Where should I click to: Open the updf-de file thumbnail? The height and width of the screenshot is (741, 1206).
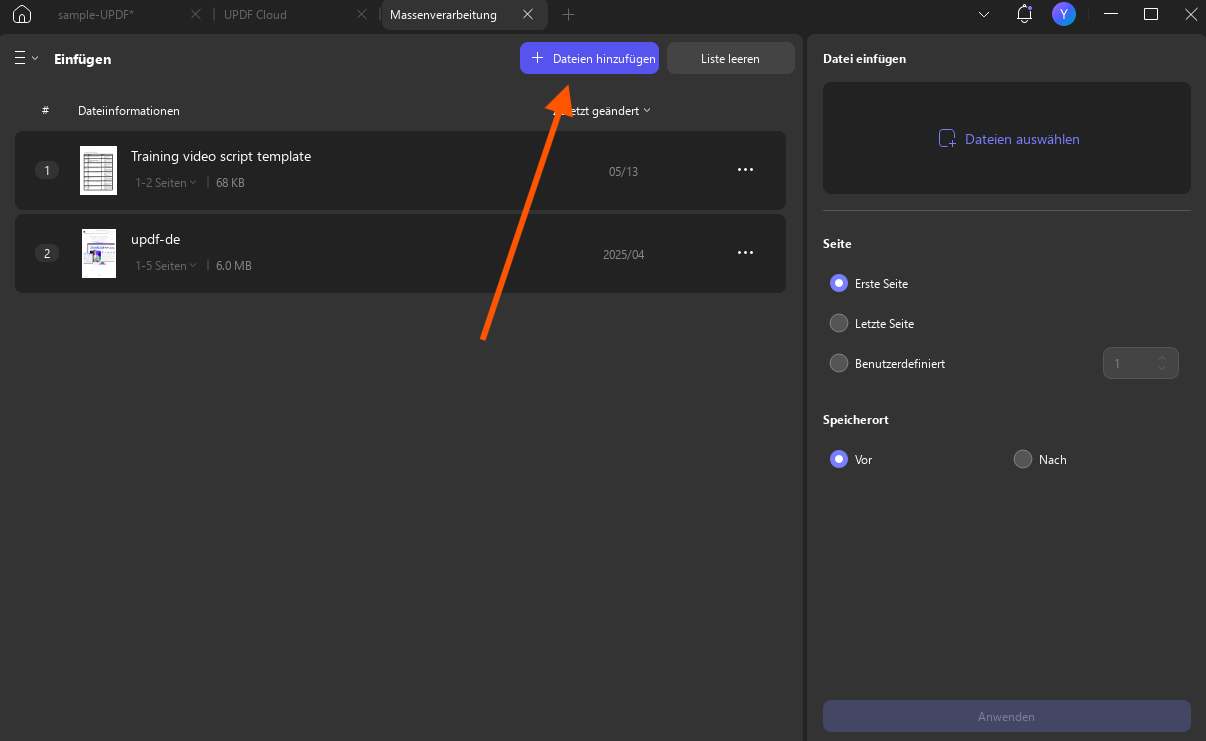click(99, 253)
